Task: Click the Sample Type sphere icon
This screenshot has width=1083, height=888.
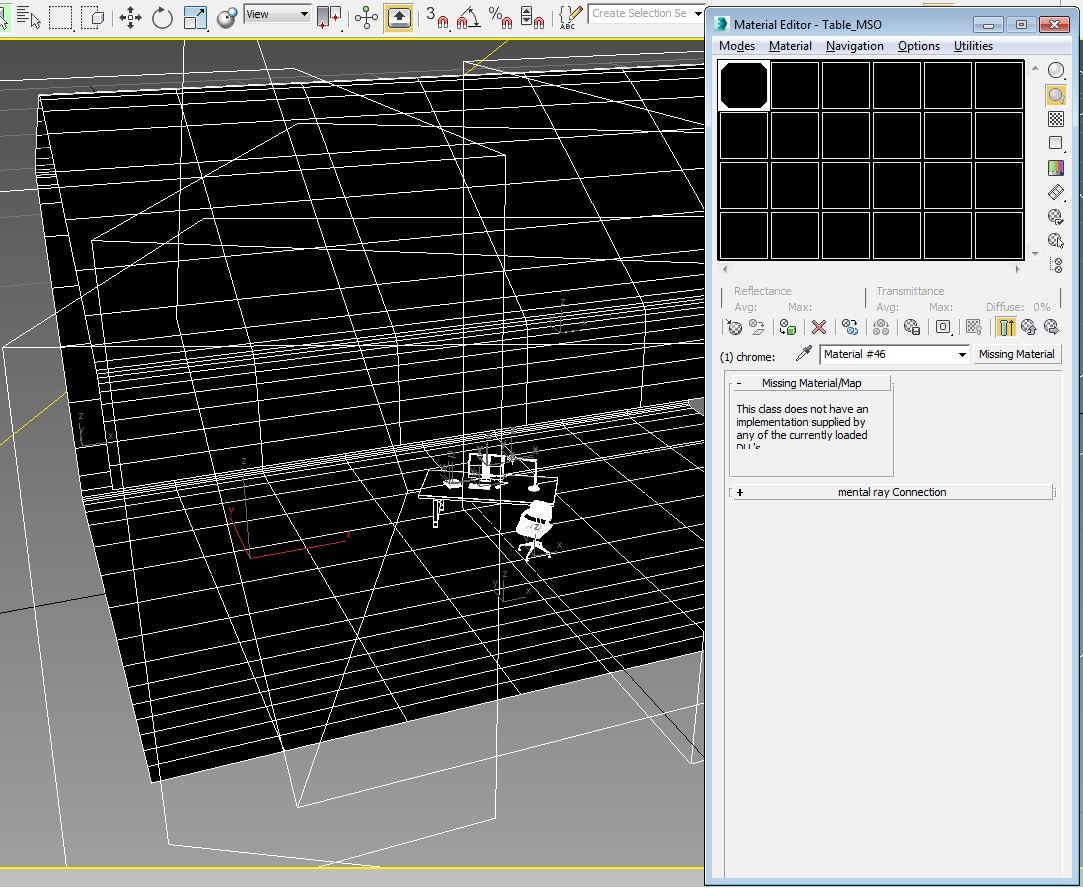Action: tap(1055, 71)
